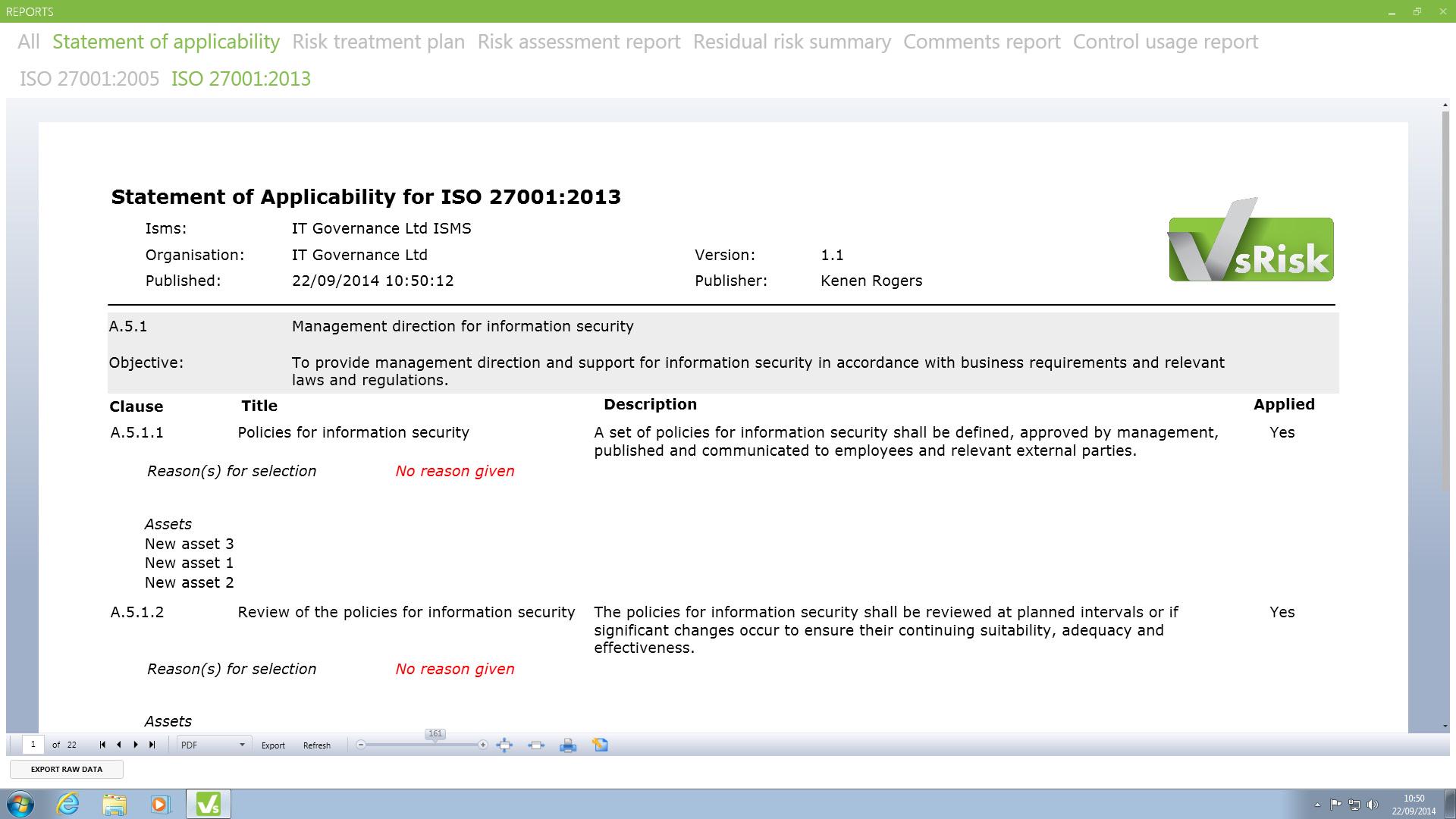Select the ISO 27001:2013 version

coord(241,79)
